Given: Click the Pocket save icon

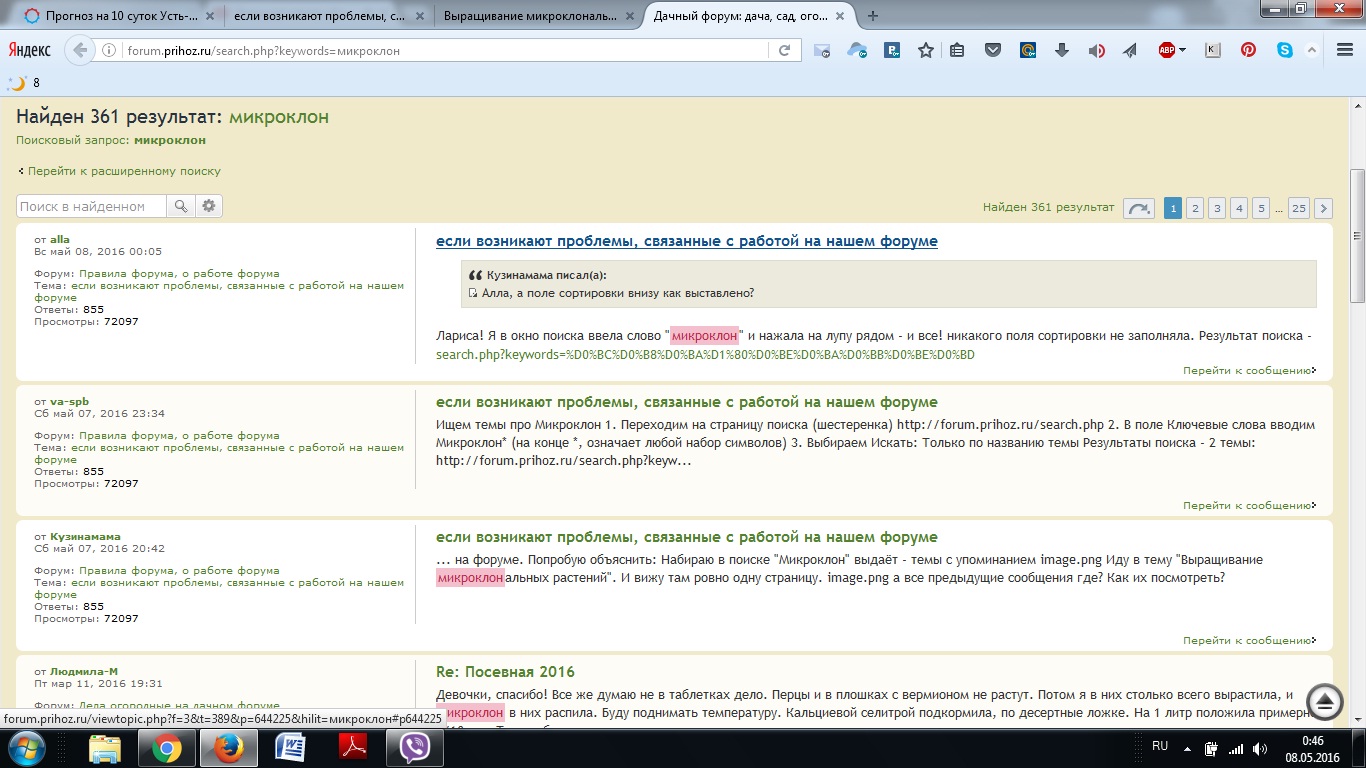Looking at the screenshot, I should pos(992,50).
